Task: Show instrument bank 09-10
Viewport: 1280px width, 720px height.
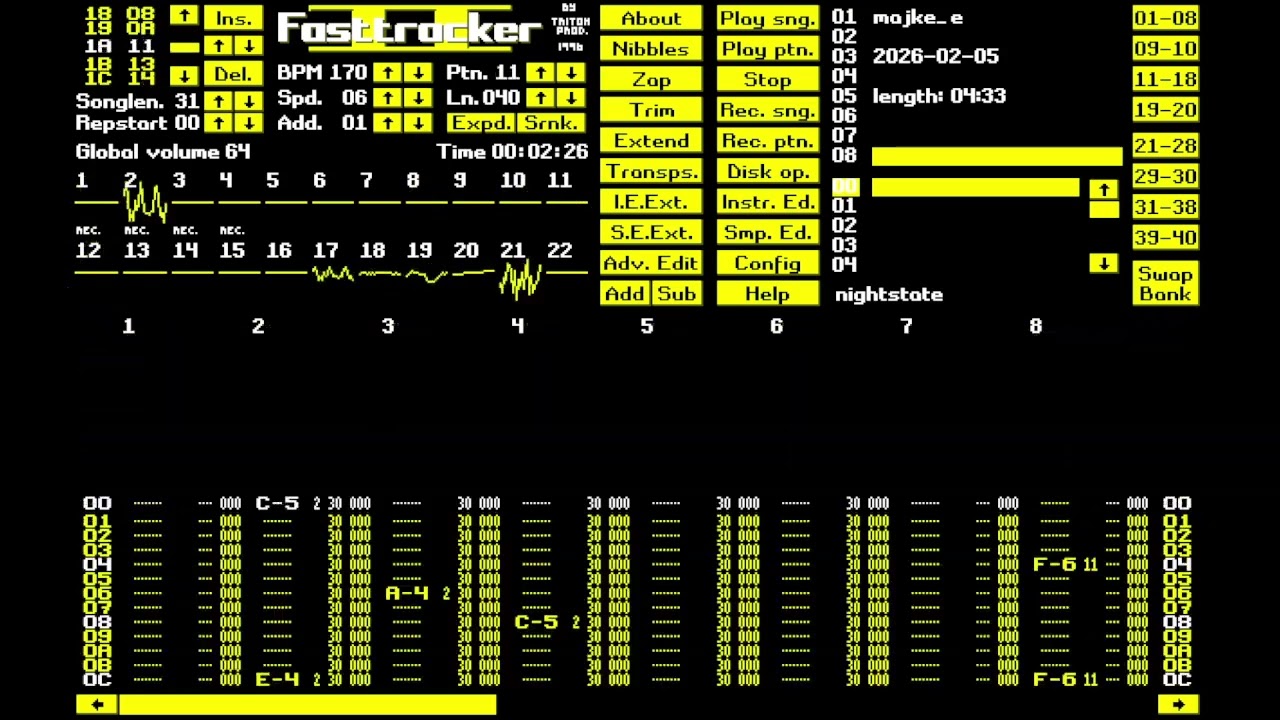Action: (x=1165, y=49)
